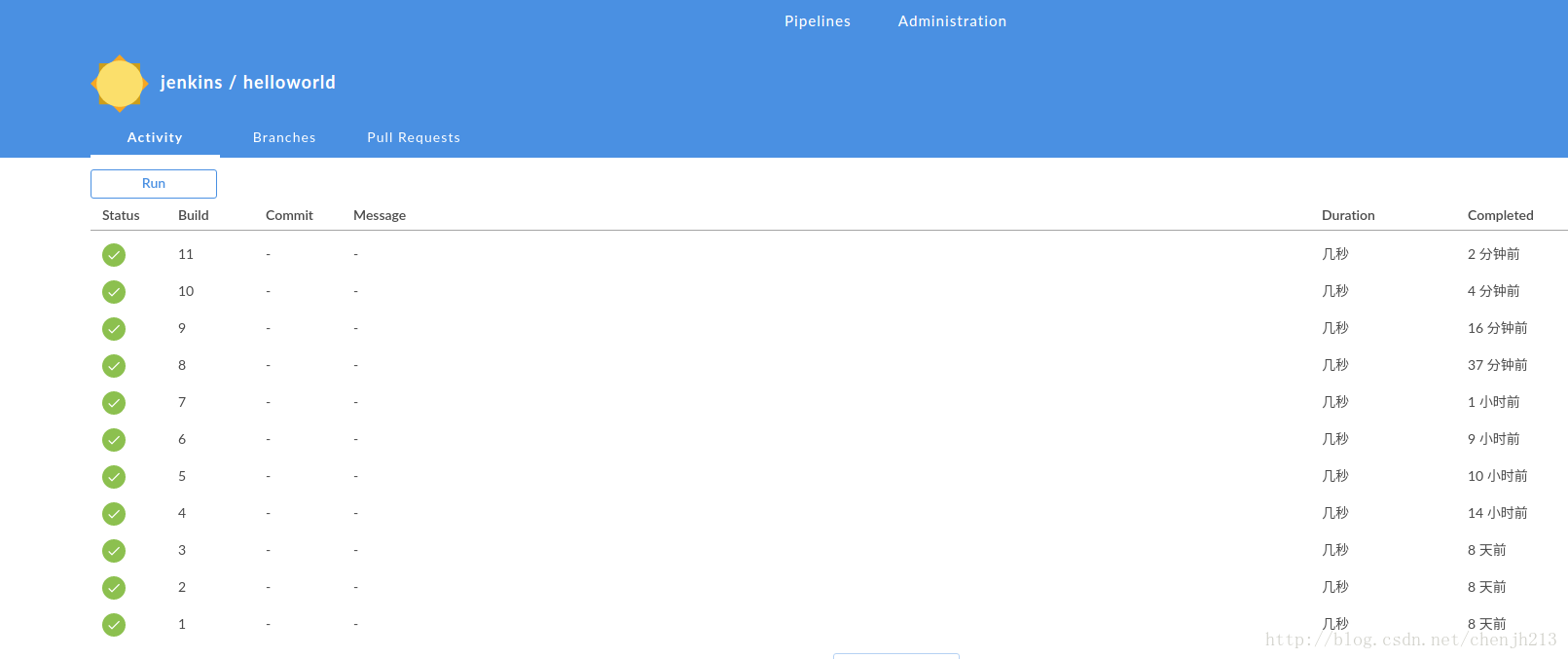
Task: Click the success status icon for build 11
Action: coord(114,255)
